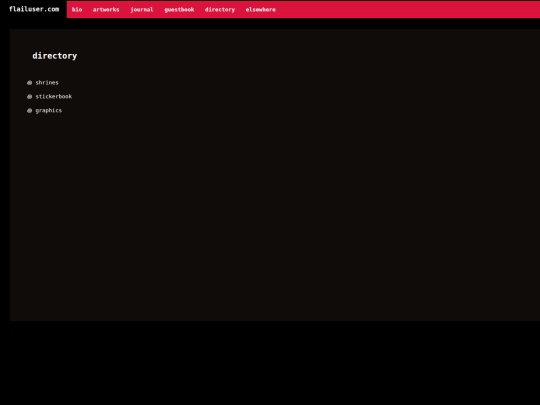Click the bullet icon beside stickerbook

(x=29, y=97)
